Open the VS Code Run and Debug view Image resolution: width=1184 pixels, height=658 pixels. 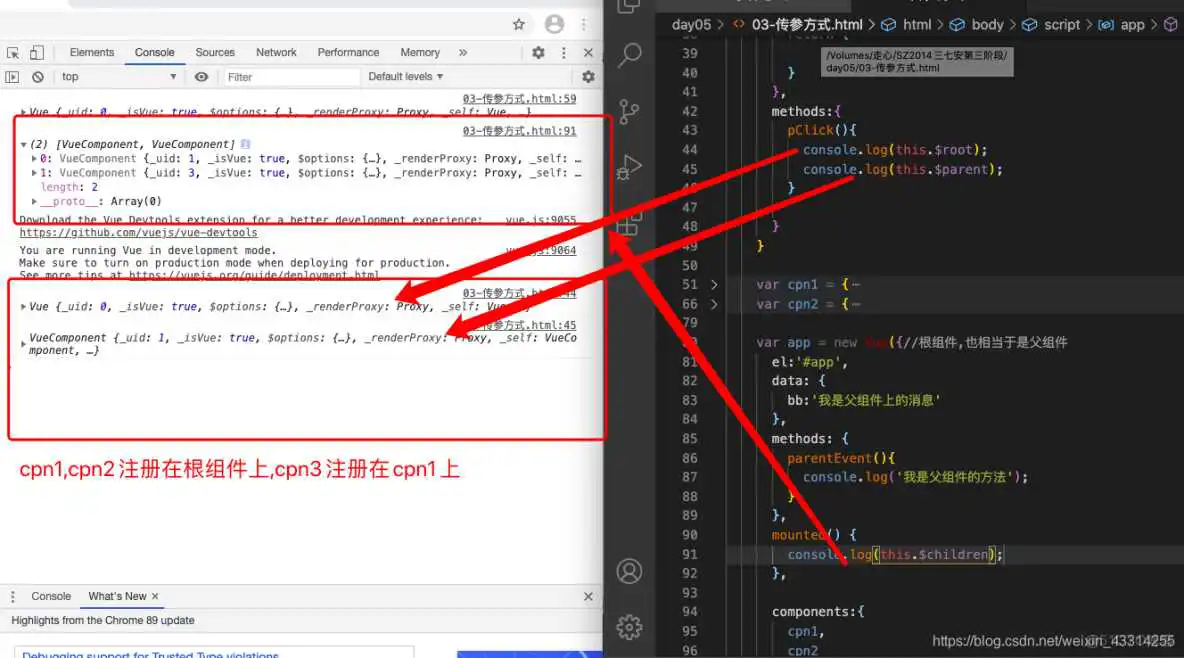pyautogui.click(x=629, y=167)
